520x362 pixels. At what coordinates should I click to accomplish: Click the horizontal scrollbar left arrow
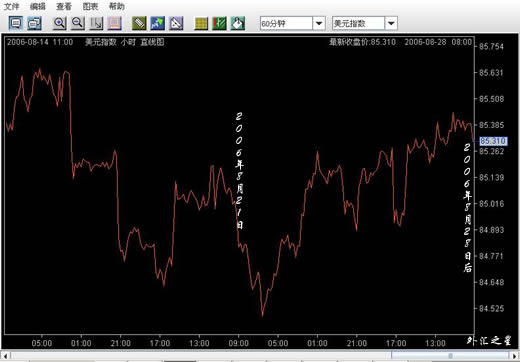click(x=6, y=356)
